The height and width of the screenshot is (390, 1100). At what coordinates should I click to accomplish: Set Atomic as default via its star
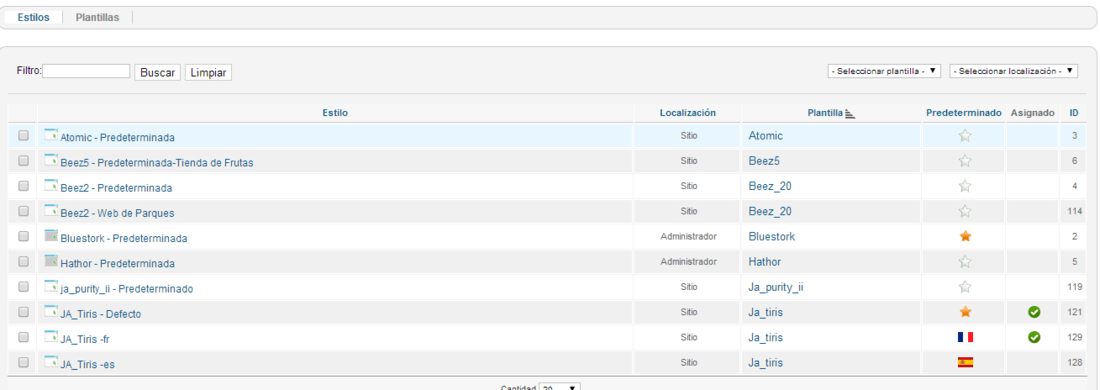(965, 136)
